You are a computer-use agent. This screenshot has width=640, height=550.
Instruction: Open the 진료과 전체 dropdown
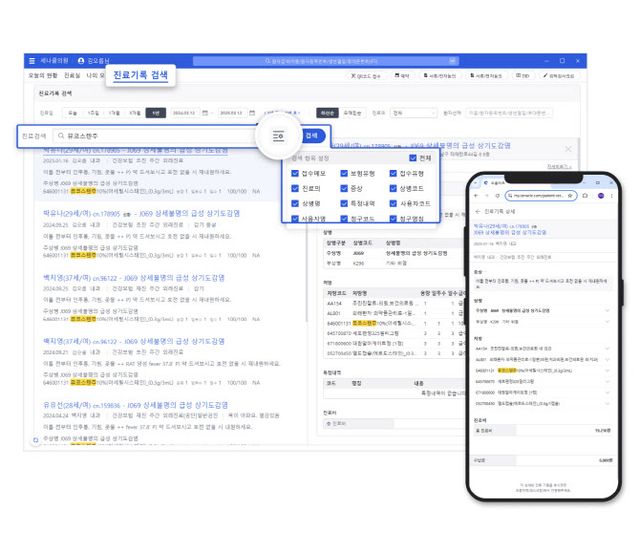(x=414, y=113)
